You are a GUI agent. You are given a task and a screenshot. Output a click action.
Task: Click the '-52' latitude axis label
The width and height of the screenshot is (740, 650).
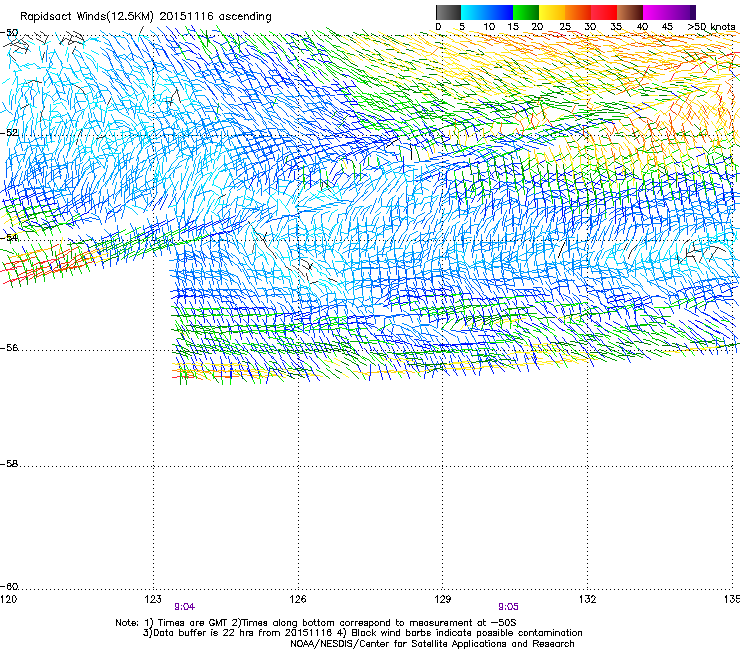(x=9, y=133)
